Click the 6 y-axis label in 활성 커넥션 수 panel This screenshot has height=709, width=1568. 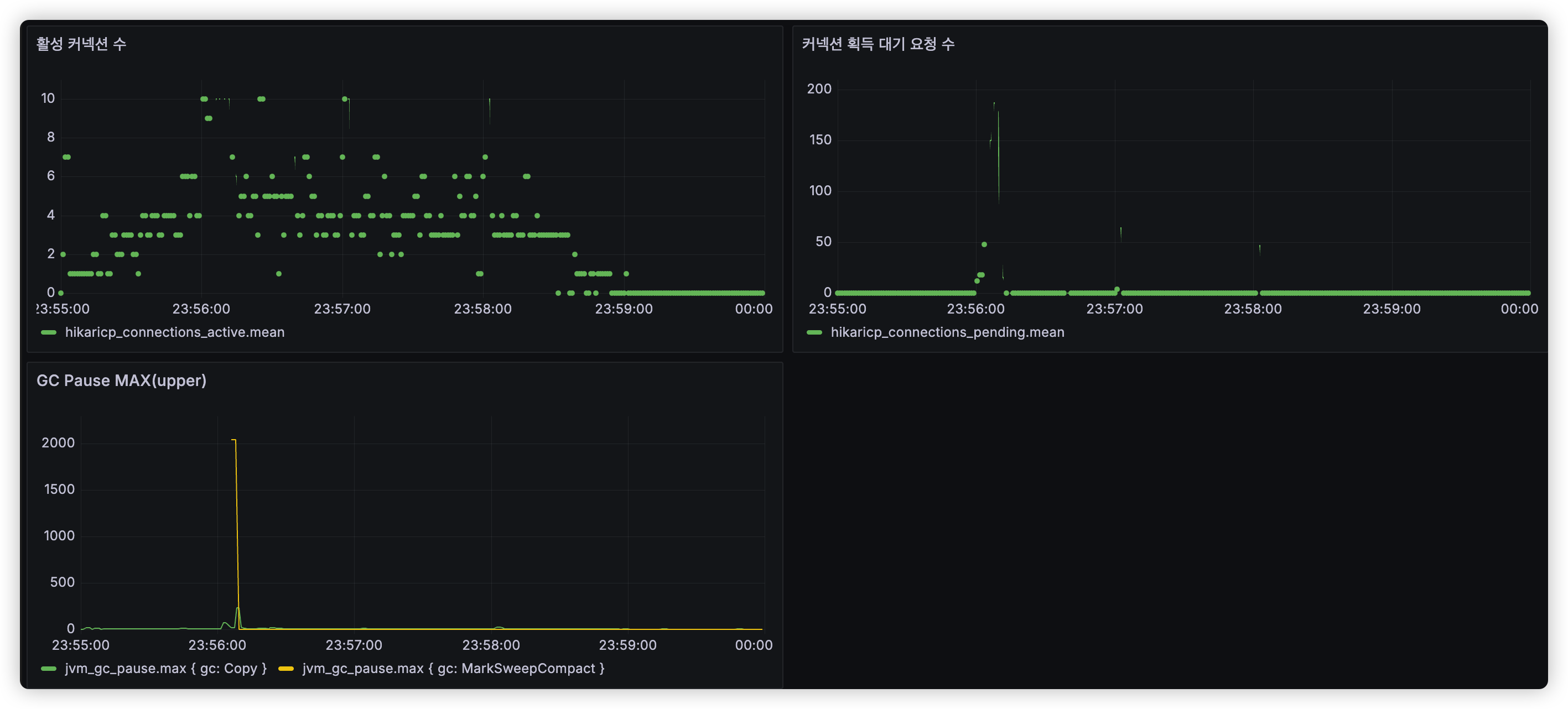click(x=51, y=176)
